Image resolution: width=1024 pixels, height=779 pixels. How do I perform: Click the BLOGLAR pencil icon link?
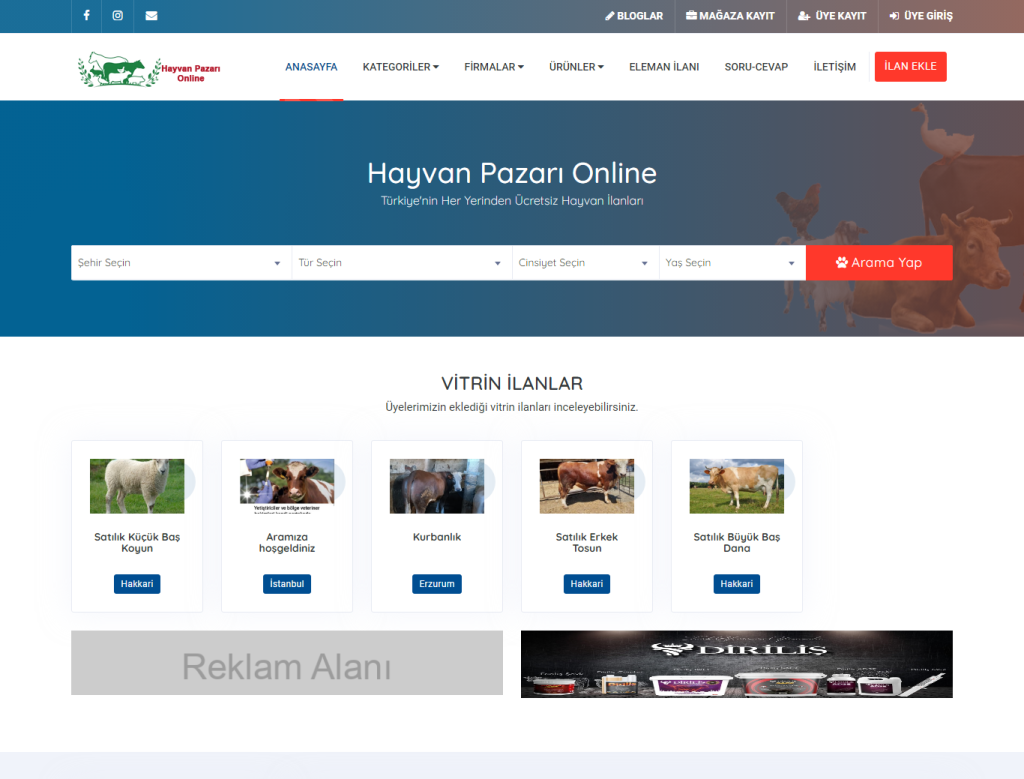pos(634,16)
